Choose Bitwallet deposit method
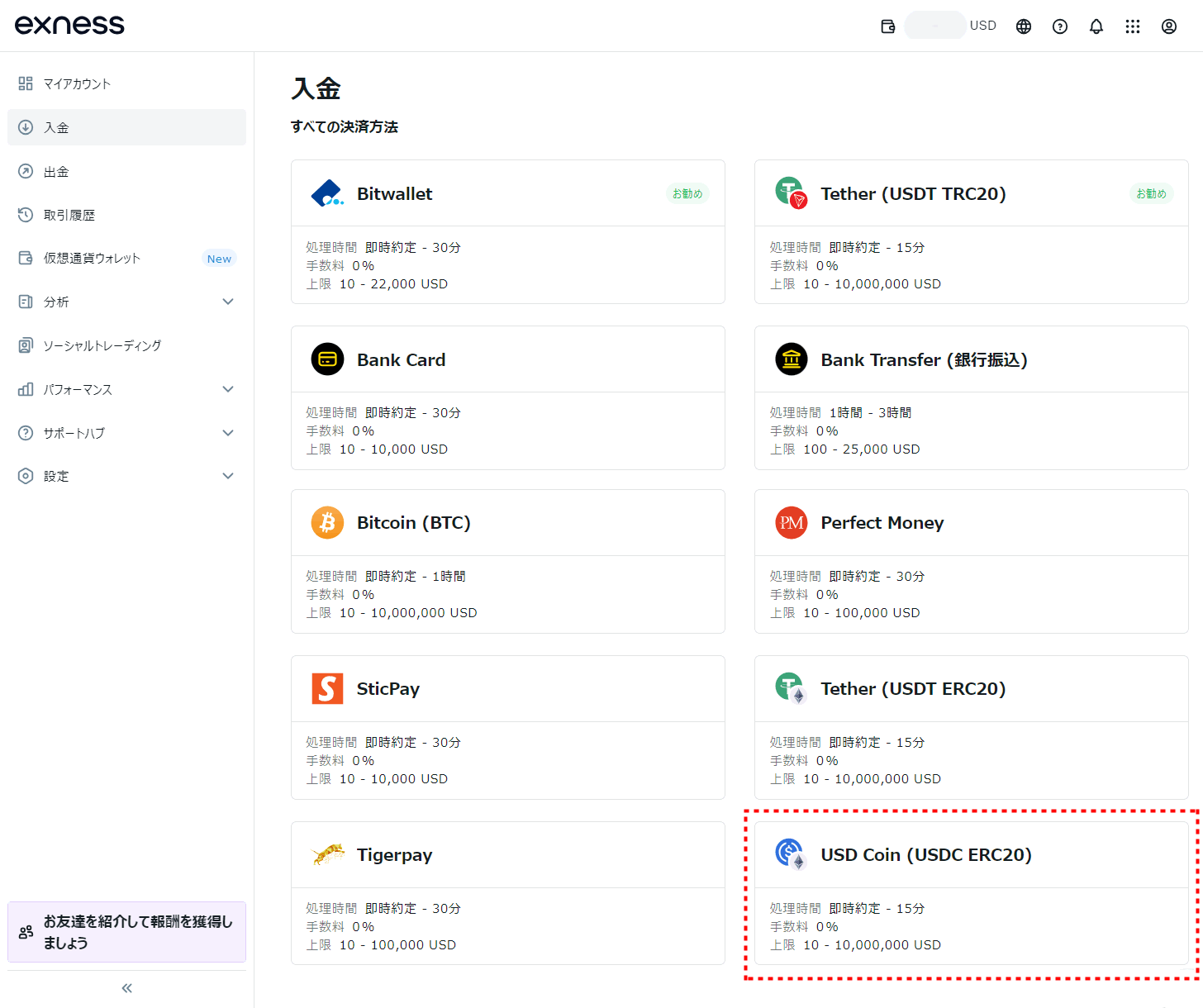The height and width of the screenshot is (1008, 1203). pos(508,231)
